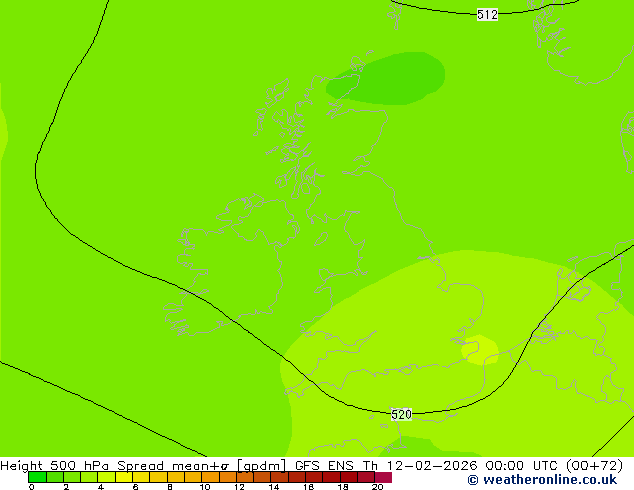Click the legend value label 12

coord(239,487)
